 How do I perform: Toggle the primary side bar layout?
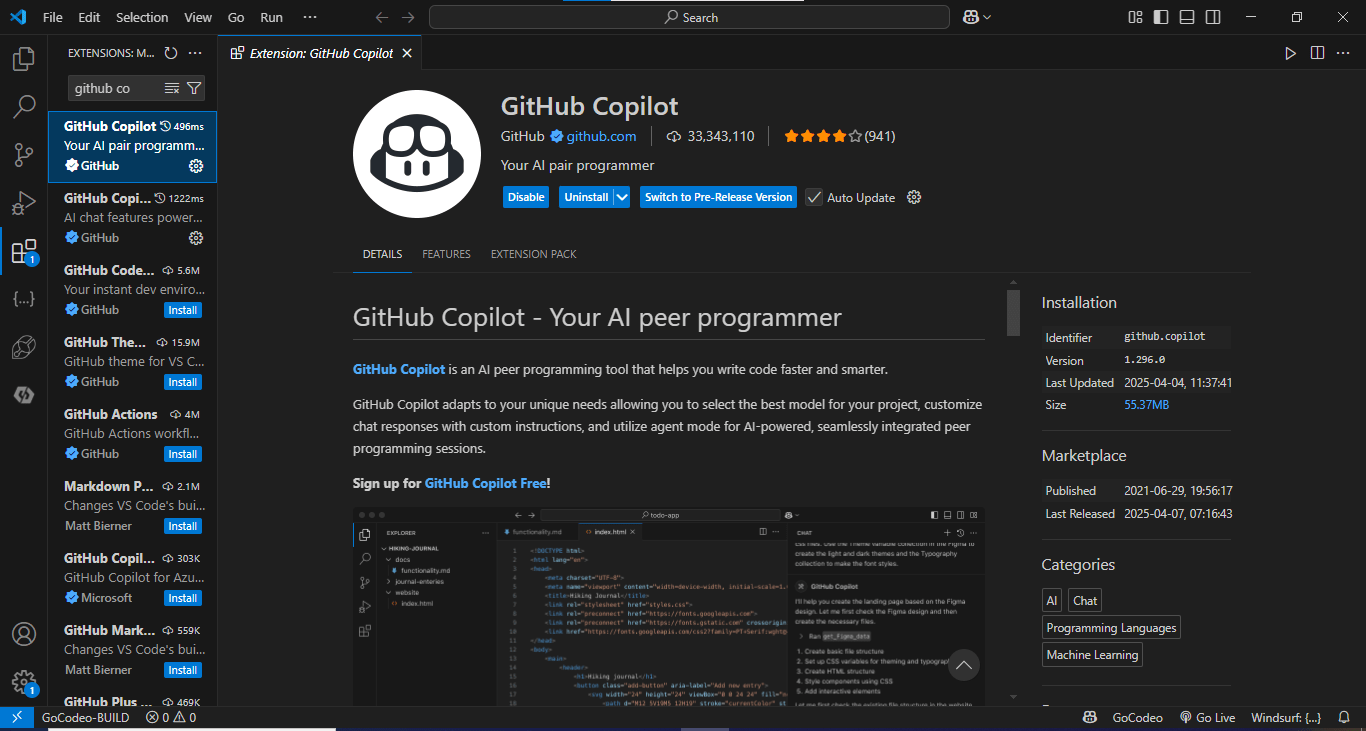point(1161,17)
